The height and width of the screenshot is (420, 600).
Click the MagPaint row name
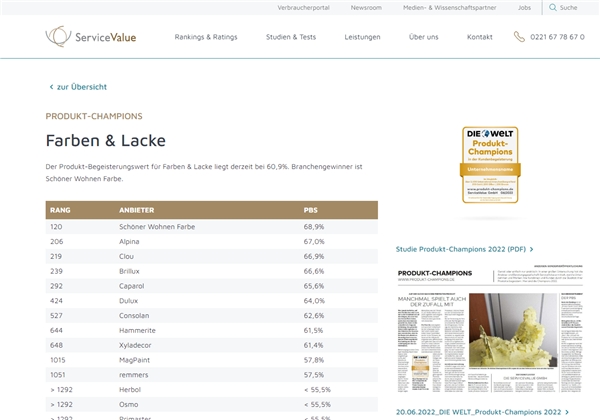pyautogui.click(x=134, y=360)
